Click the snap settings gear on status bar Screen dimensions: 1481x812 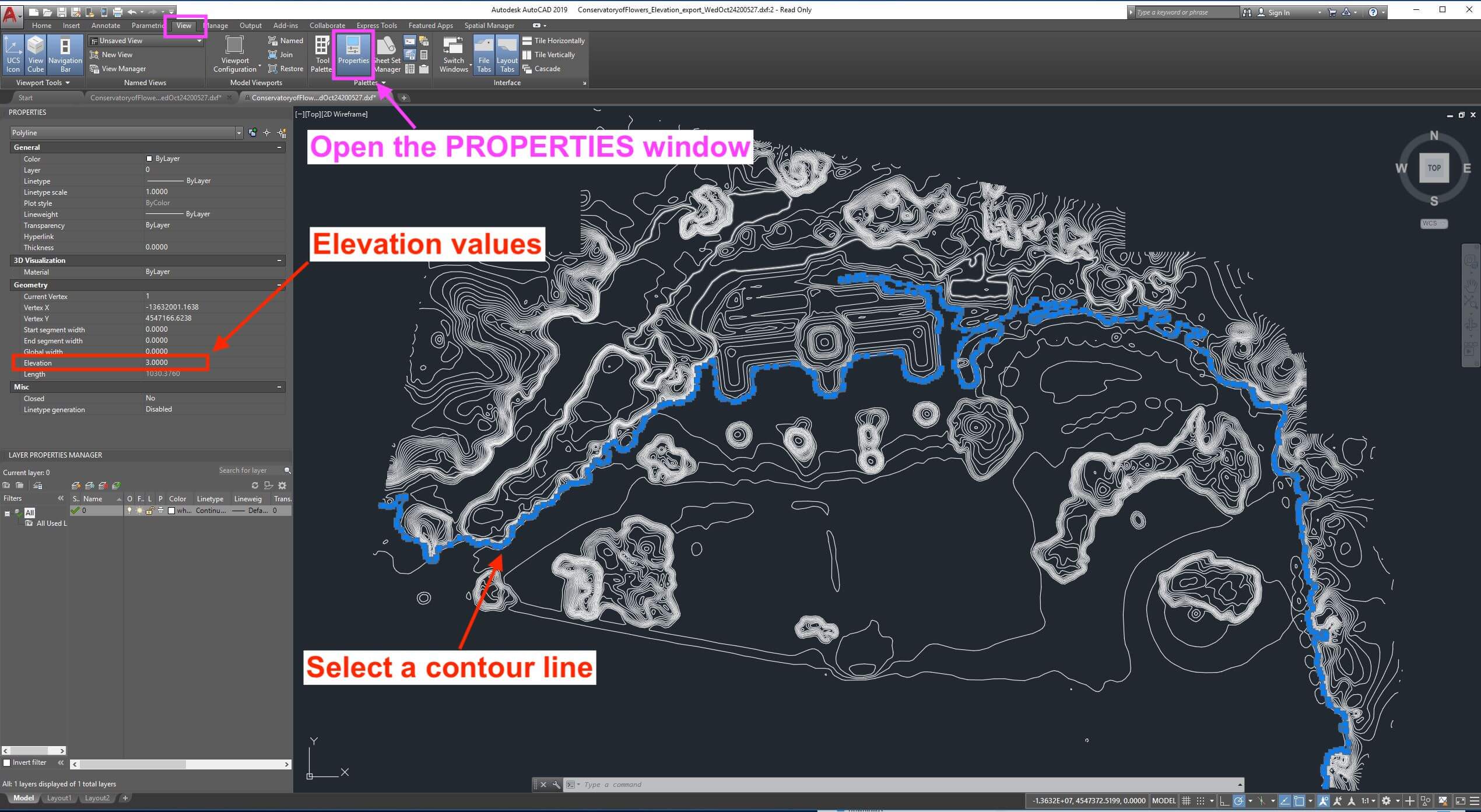click(1386, 801)
